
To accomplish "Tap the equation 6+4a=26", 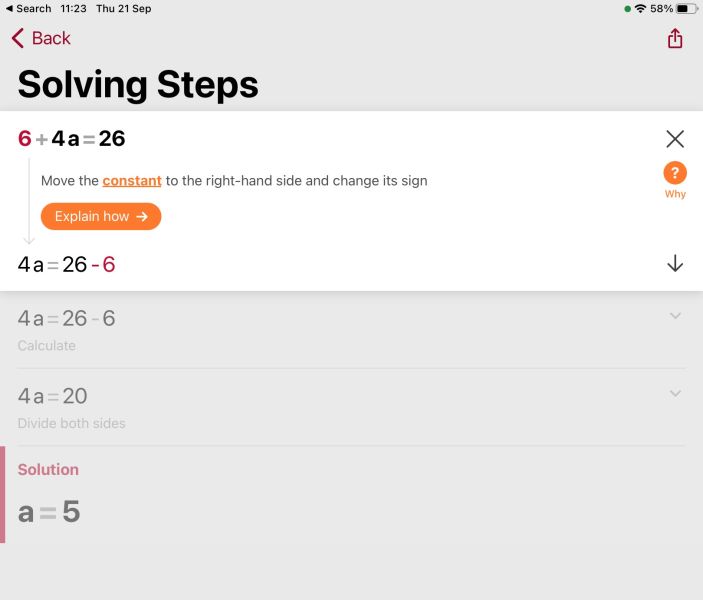I will pyautogui.click(x=71, y=139).
